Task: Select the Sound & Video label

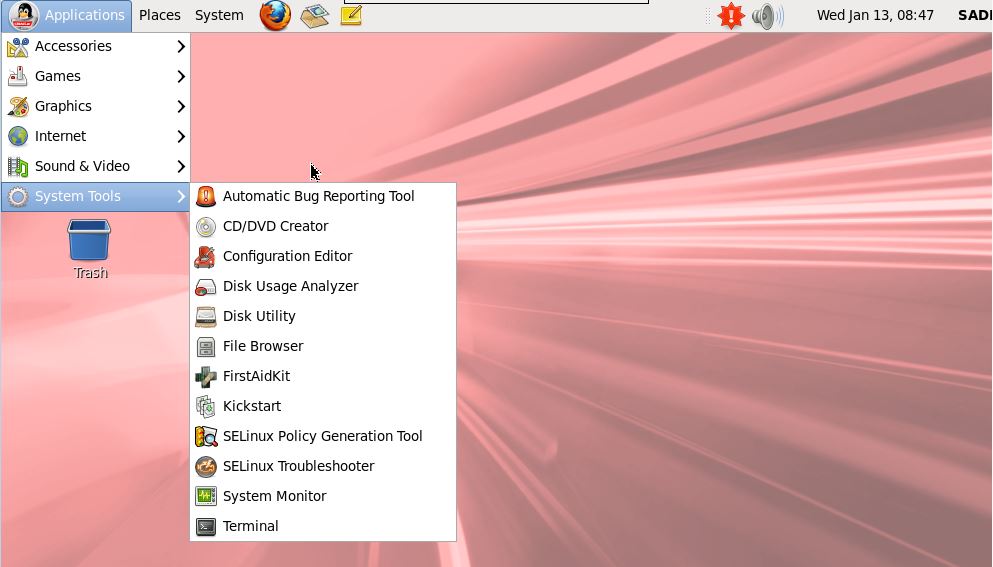Action: coord(82,166)
